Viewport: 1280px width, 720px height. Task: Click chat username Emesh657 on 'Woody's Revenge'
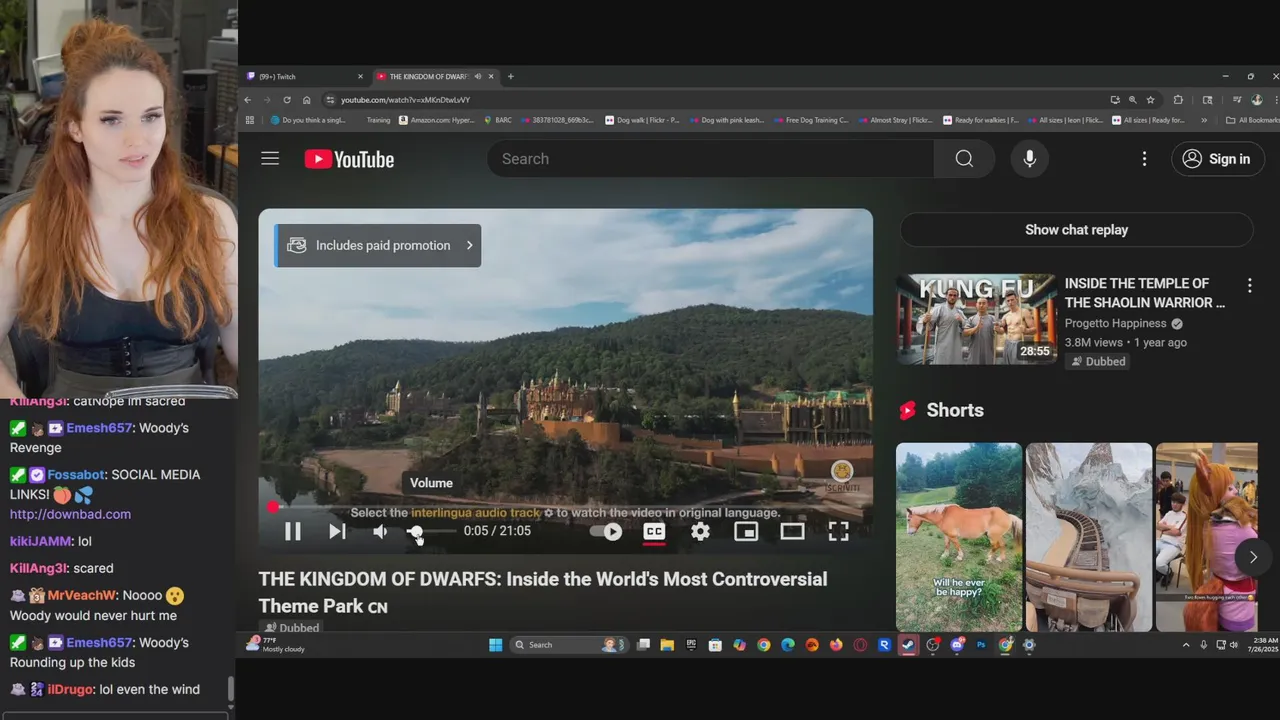pyautogui.click(x=100, y=428)
